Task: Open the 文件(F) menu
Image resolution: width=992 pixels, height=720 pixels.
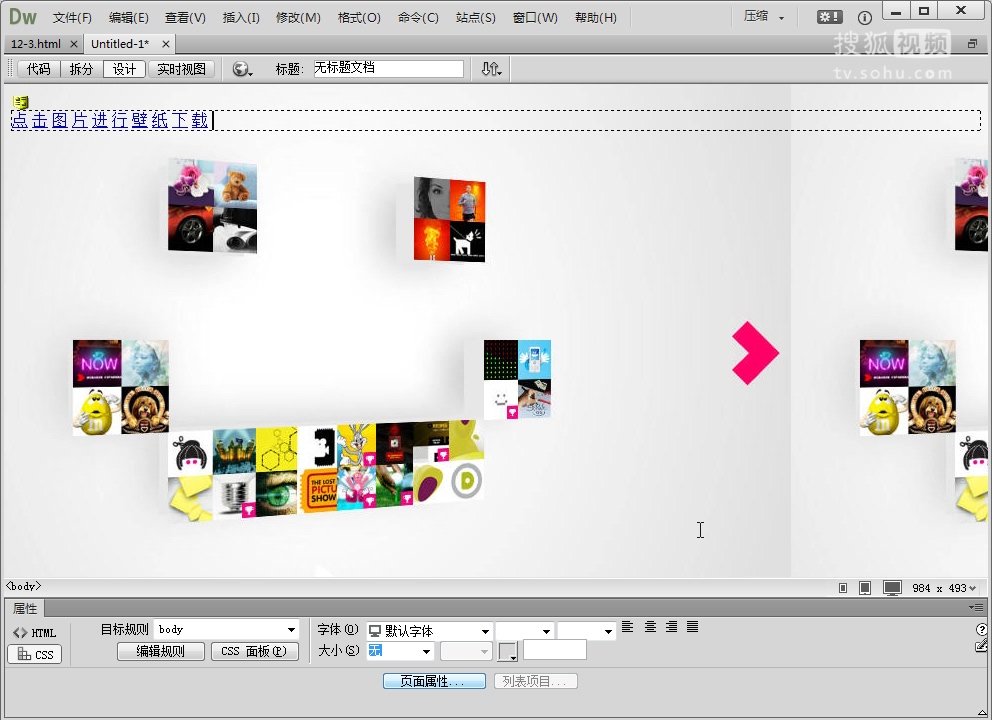Action: click(72, 18)
